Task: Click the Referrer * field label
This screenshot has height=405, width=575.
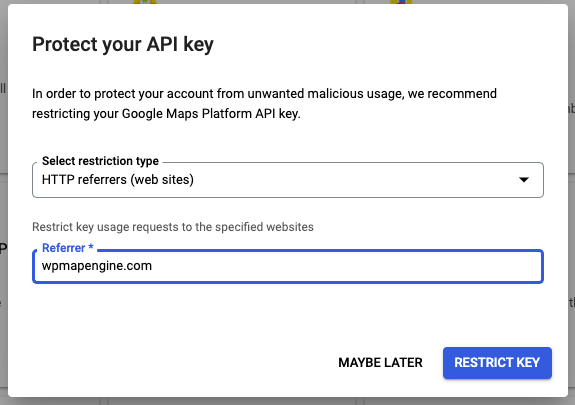Action: (x=68, y=248)
